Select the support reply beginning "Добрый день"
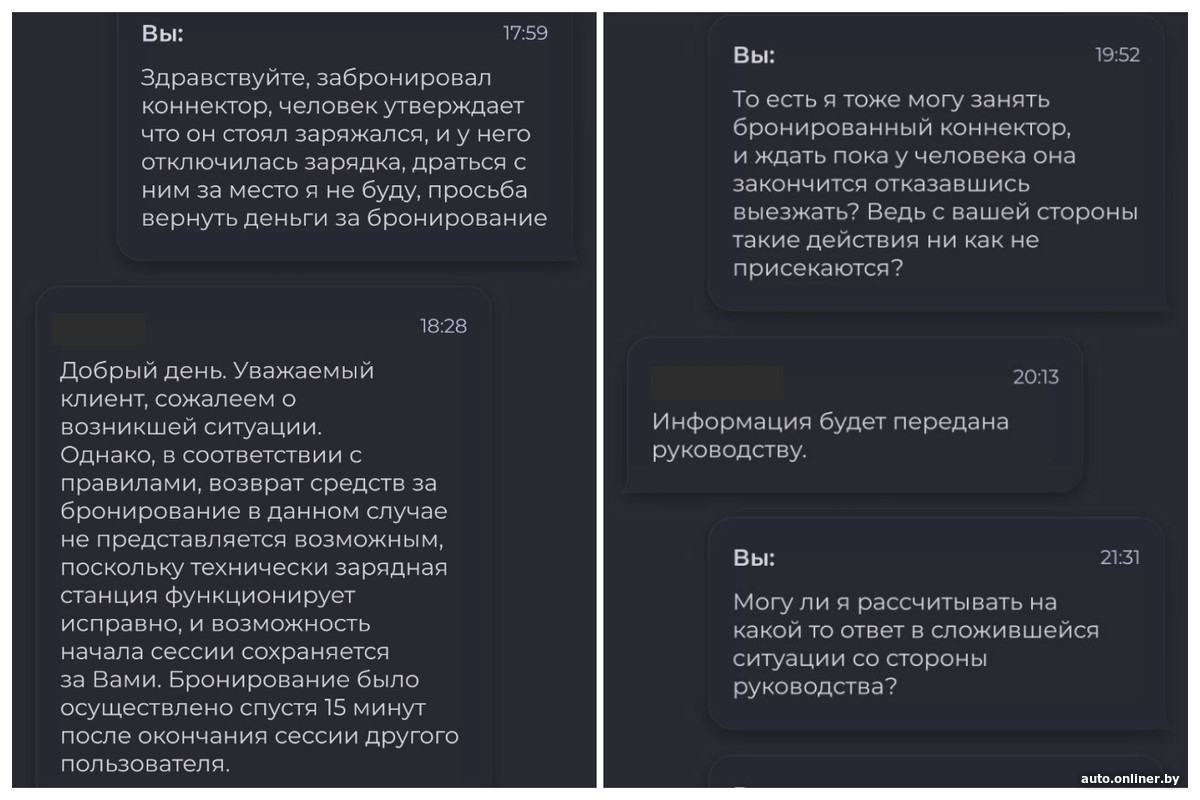This screenshot has width=1200, height=800. [258, 566]
